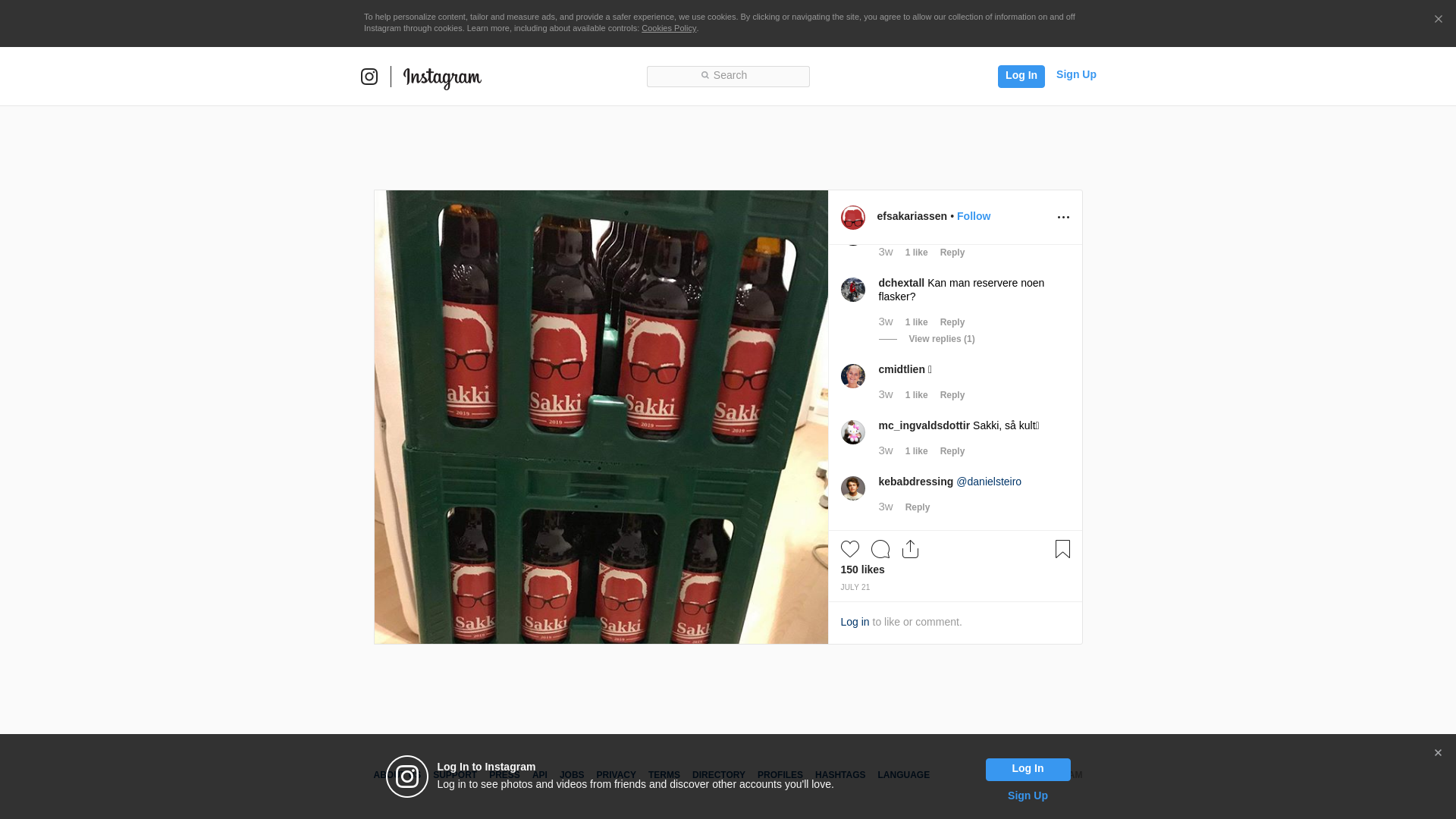1456x819 pixels.
Task: Open cmidtlien username link
Action: [902, 369]
